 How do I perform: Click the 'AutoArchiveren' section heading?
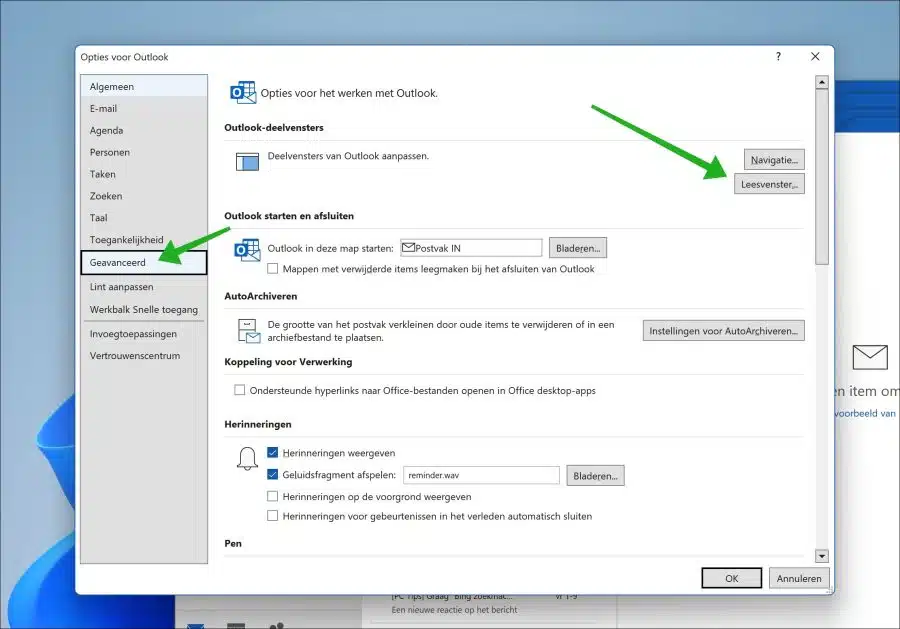261,296
